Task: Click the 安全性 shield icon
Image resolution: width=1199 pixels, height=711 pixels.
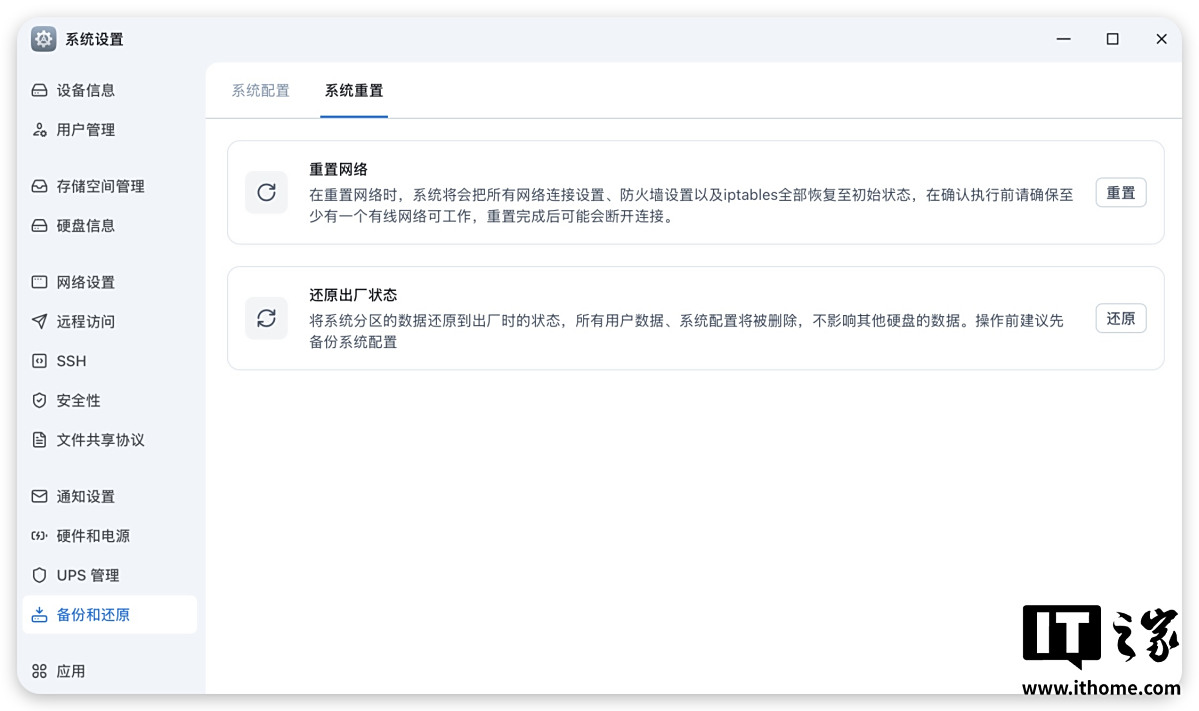Action: (39, 401)
